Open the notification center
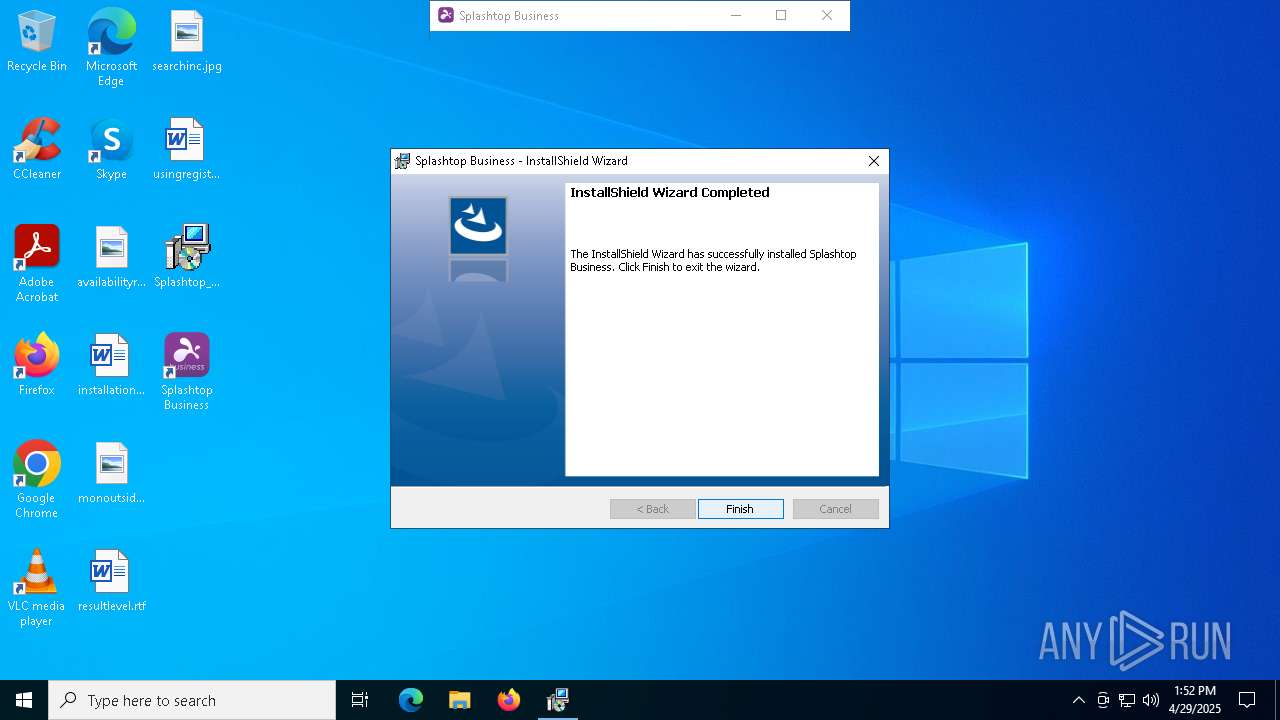1280x720 pixels. [1247, 700]
